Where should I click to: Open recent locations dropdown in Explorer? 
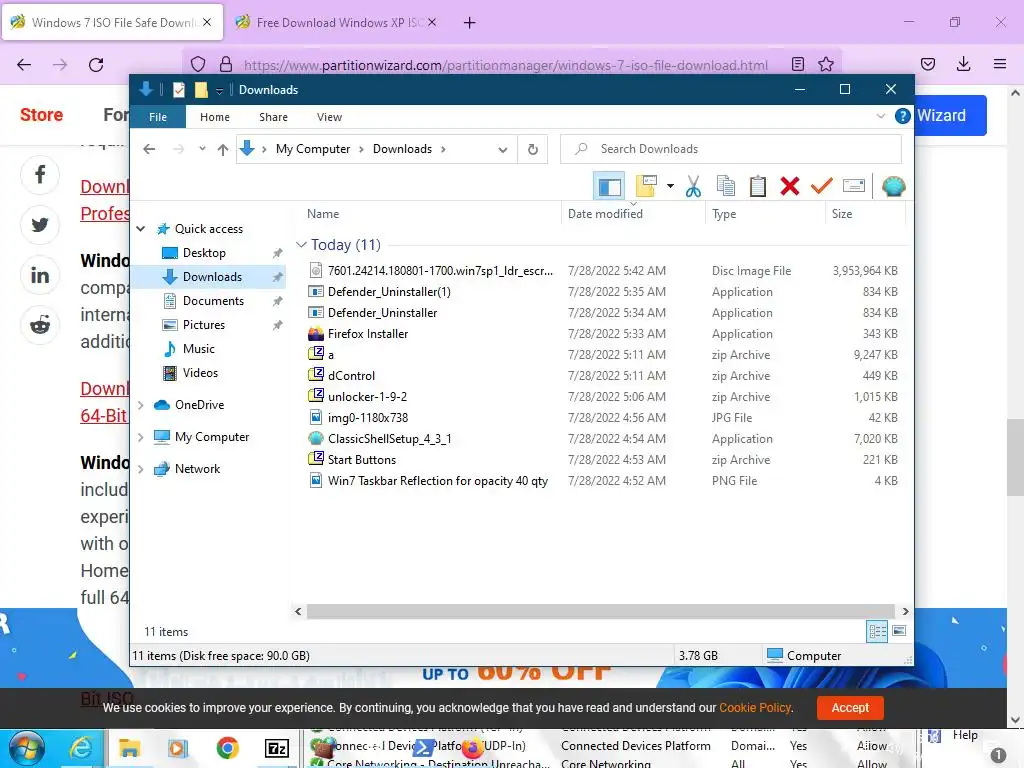click(x=202, y=149)
